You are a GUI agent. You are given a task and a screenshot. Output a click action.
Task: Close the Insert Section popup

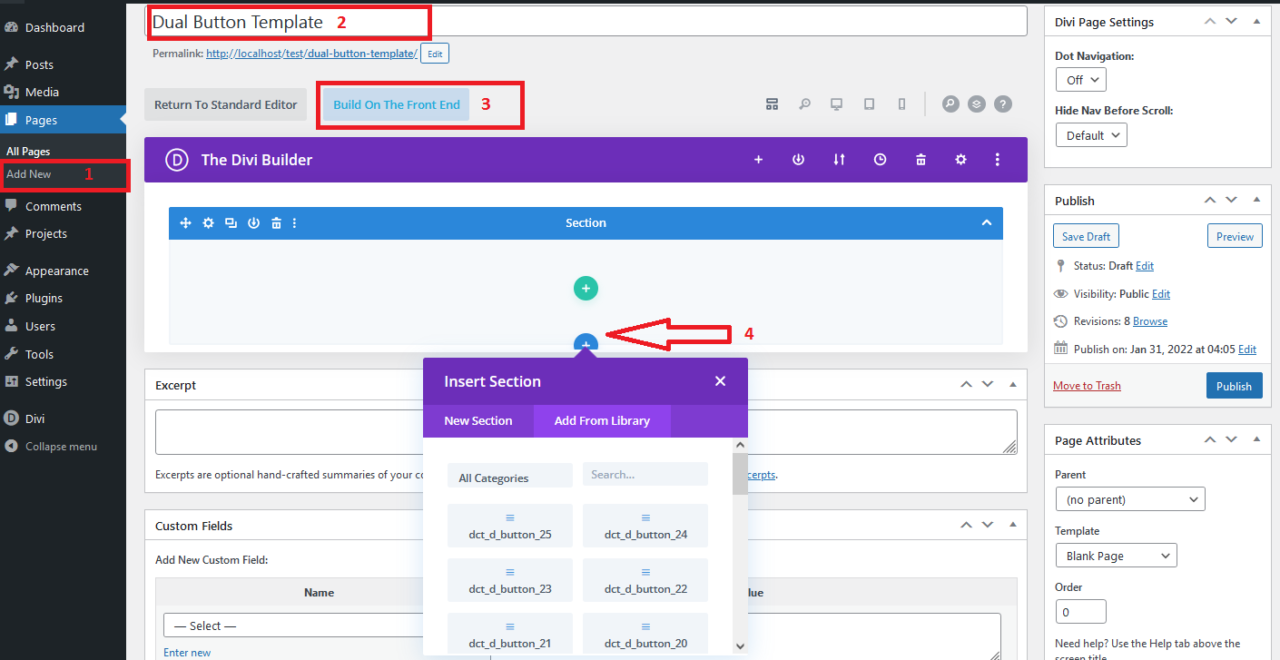[720, 381]
